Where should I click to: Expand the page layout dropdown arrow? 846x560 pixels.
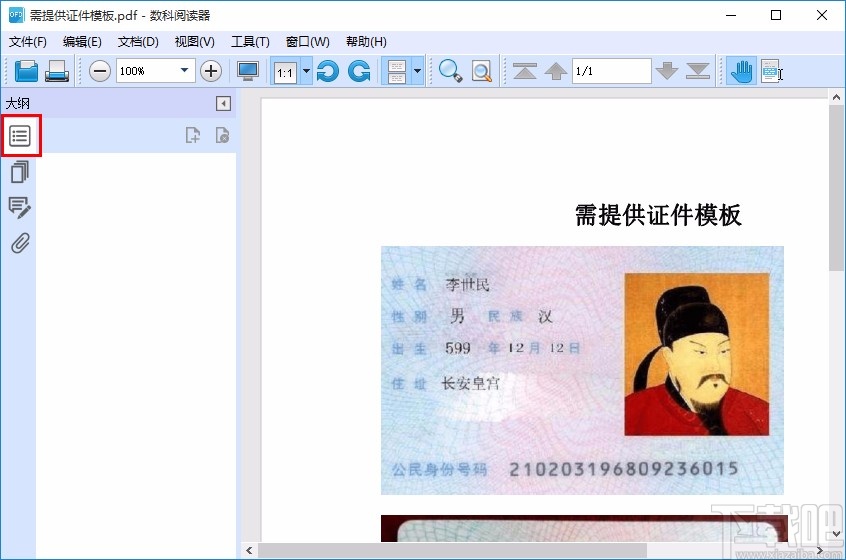click(417, 71)
